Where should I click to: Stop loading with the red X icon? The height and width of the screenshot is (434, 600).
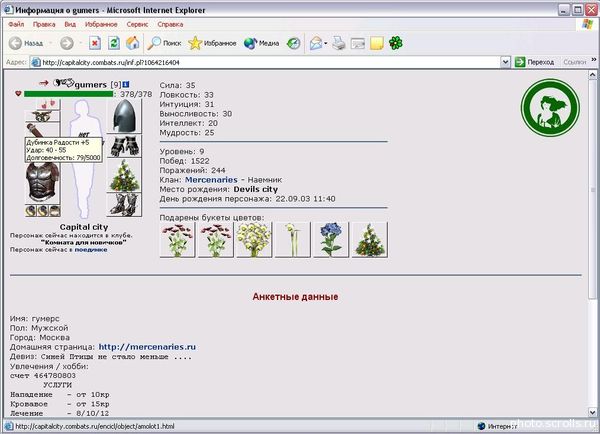point(95,43)
